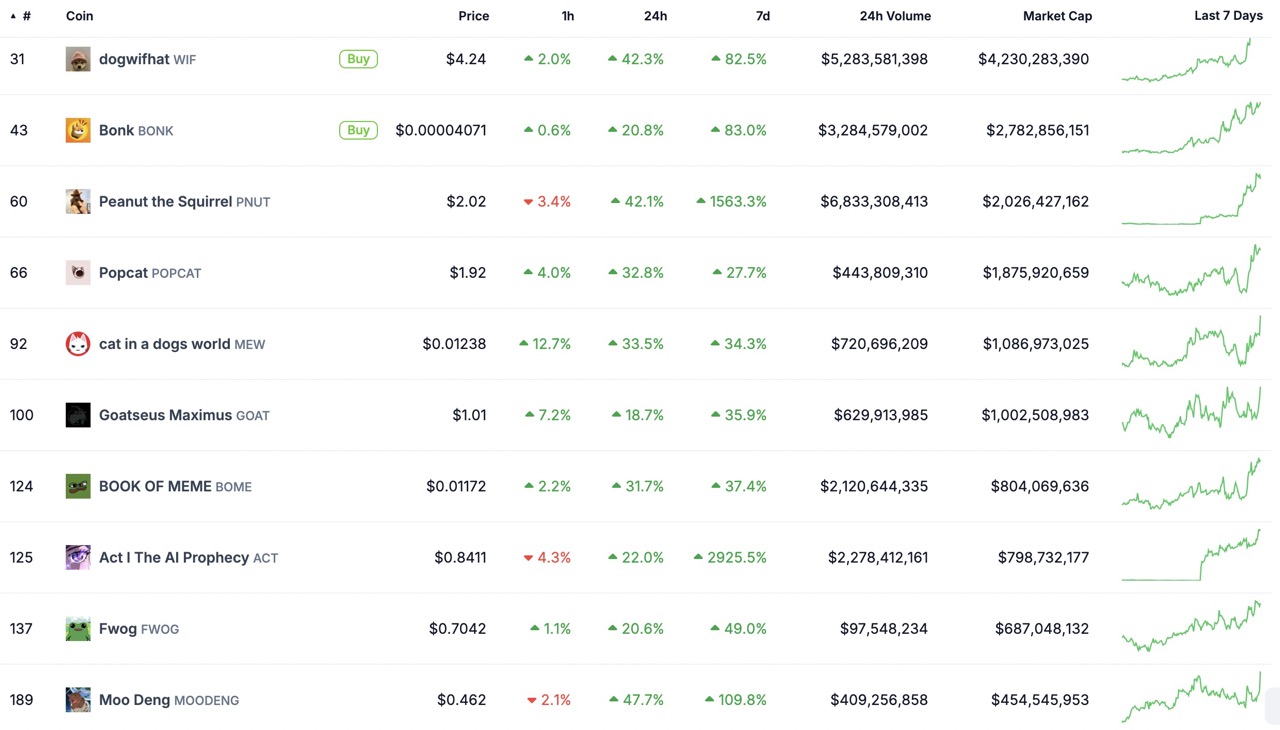Open the Moo Deng 7-day chart
Screen dimensions: 1280x730
tap(1191, 698)
